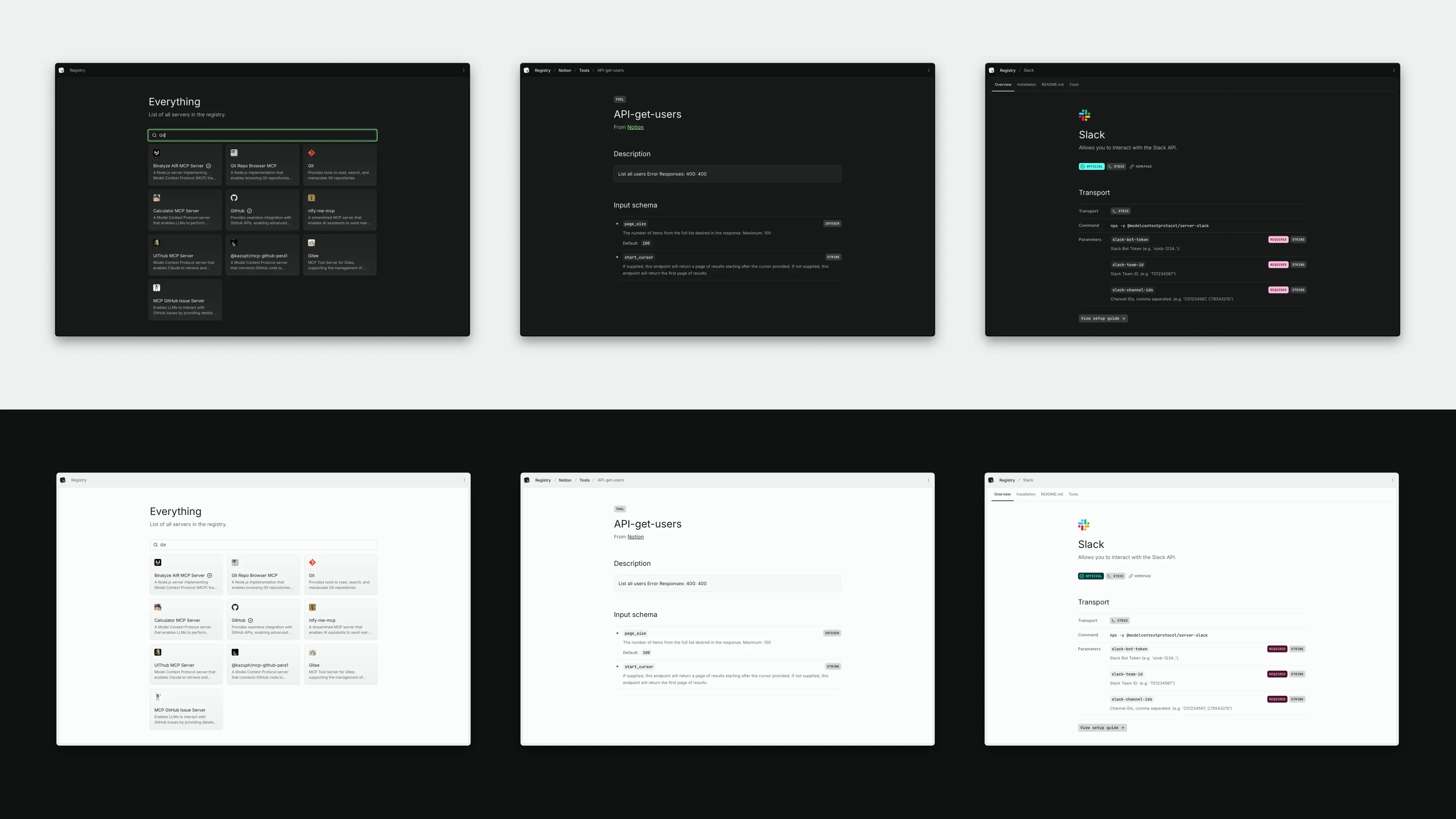This screenshot has width=1456, height=819.
Task: Click the Git server's red diamond icon in the dark window
Action: point(311,153)
